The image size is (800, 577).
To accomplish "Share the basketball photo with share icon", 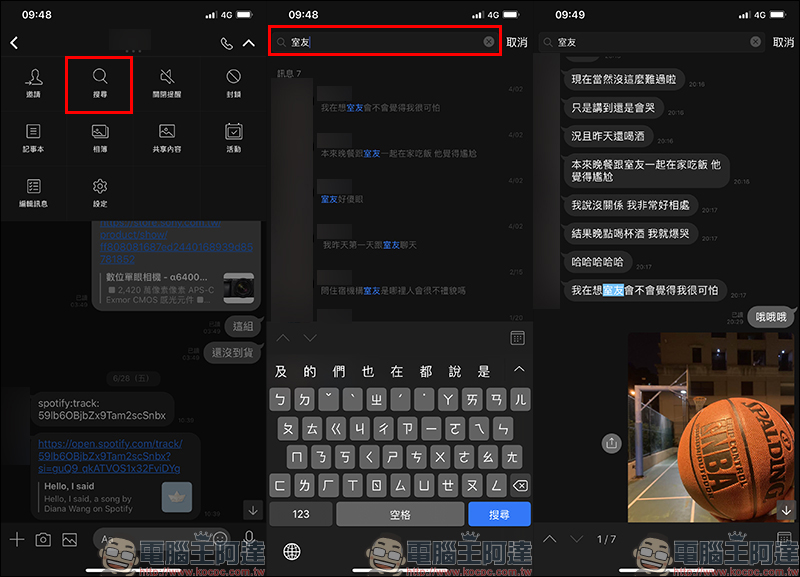I will pos(611,443).
